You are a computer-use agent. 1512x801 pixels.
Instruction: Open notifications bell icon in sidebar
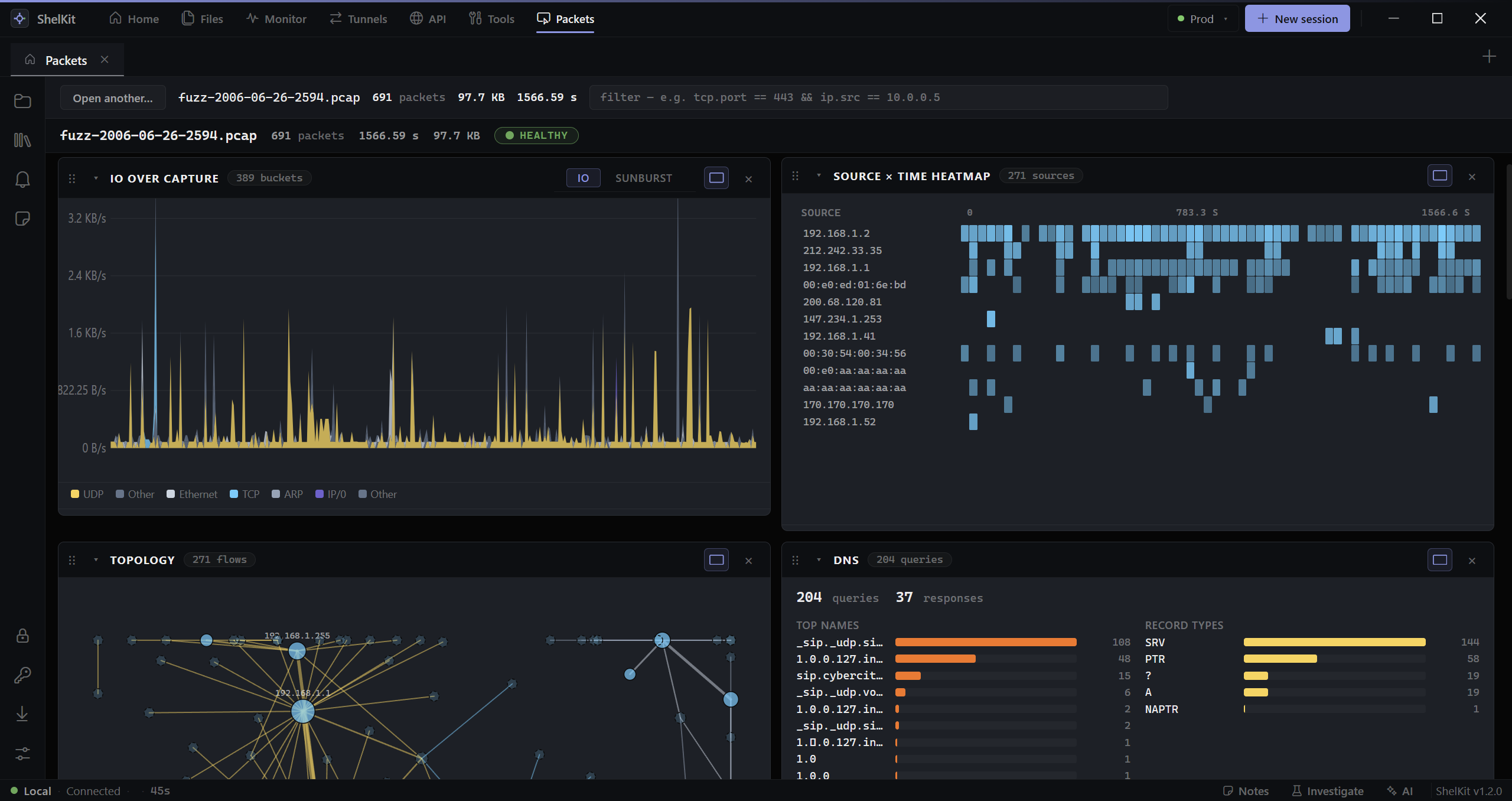pyautogui.click(x=22, y=180)
